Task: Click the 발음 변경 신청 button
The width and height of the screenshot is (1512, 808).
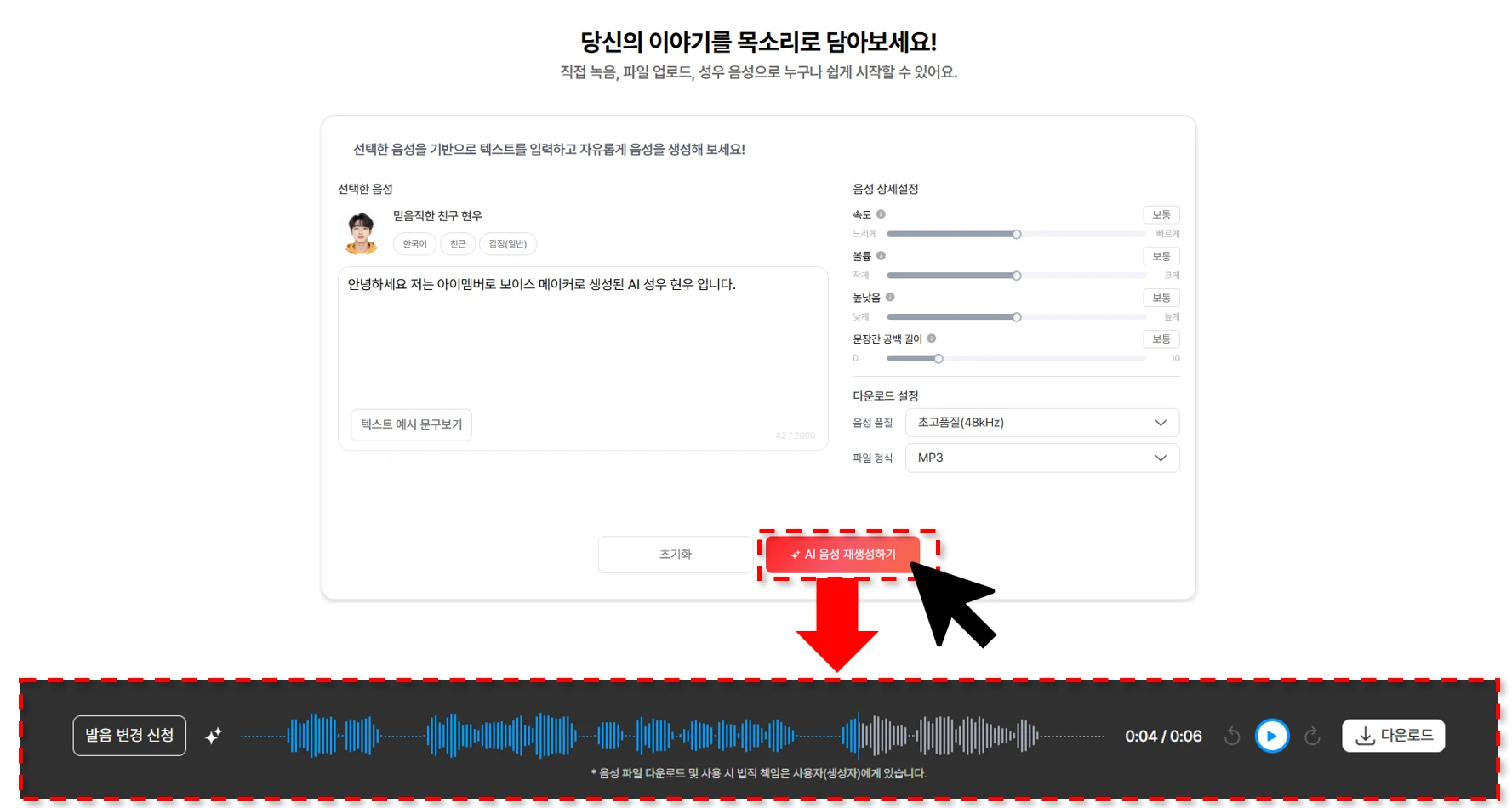Action: coord(129,736)
